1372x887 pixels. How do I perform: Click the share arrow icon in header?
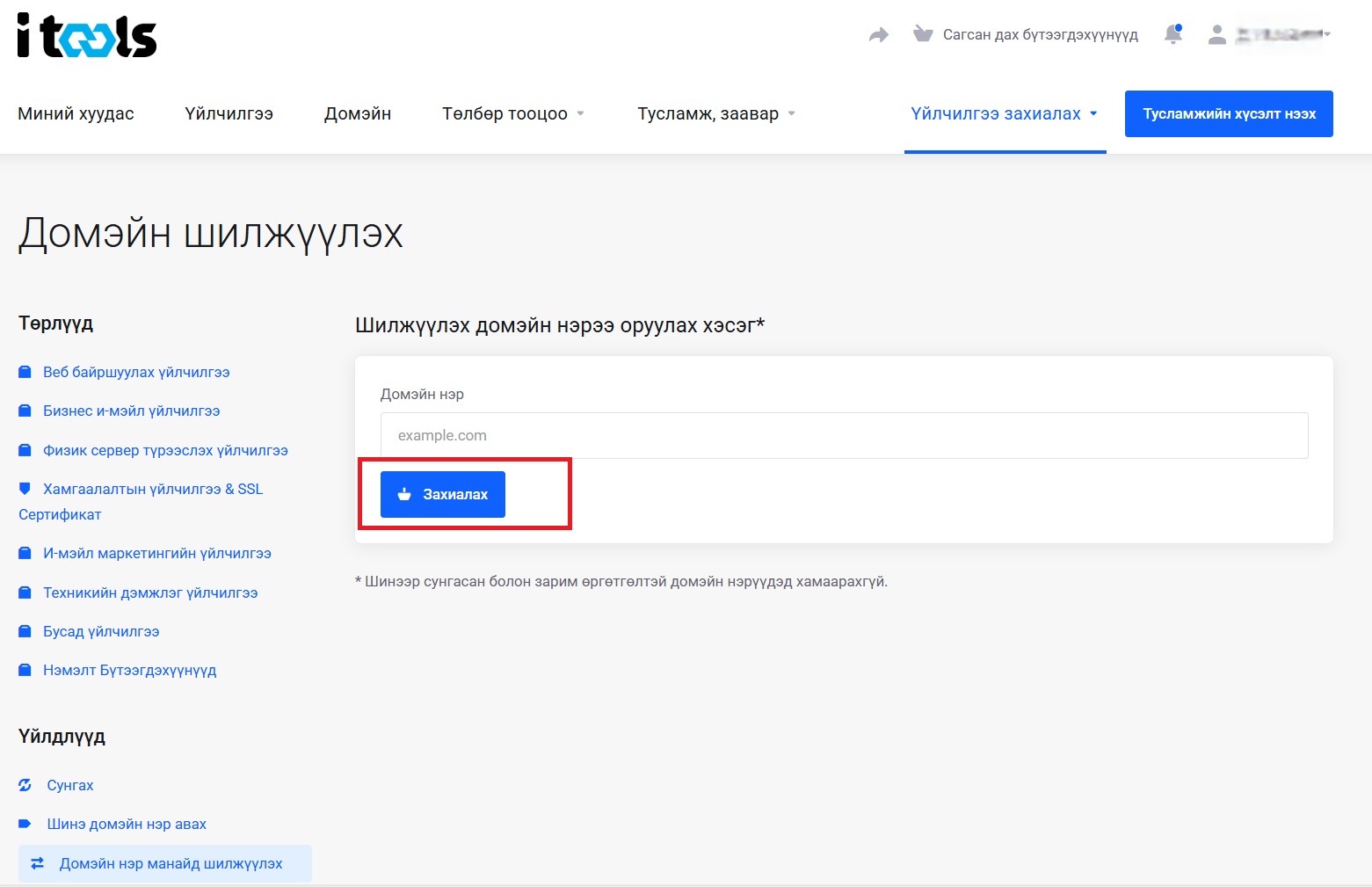click(878, 35)
